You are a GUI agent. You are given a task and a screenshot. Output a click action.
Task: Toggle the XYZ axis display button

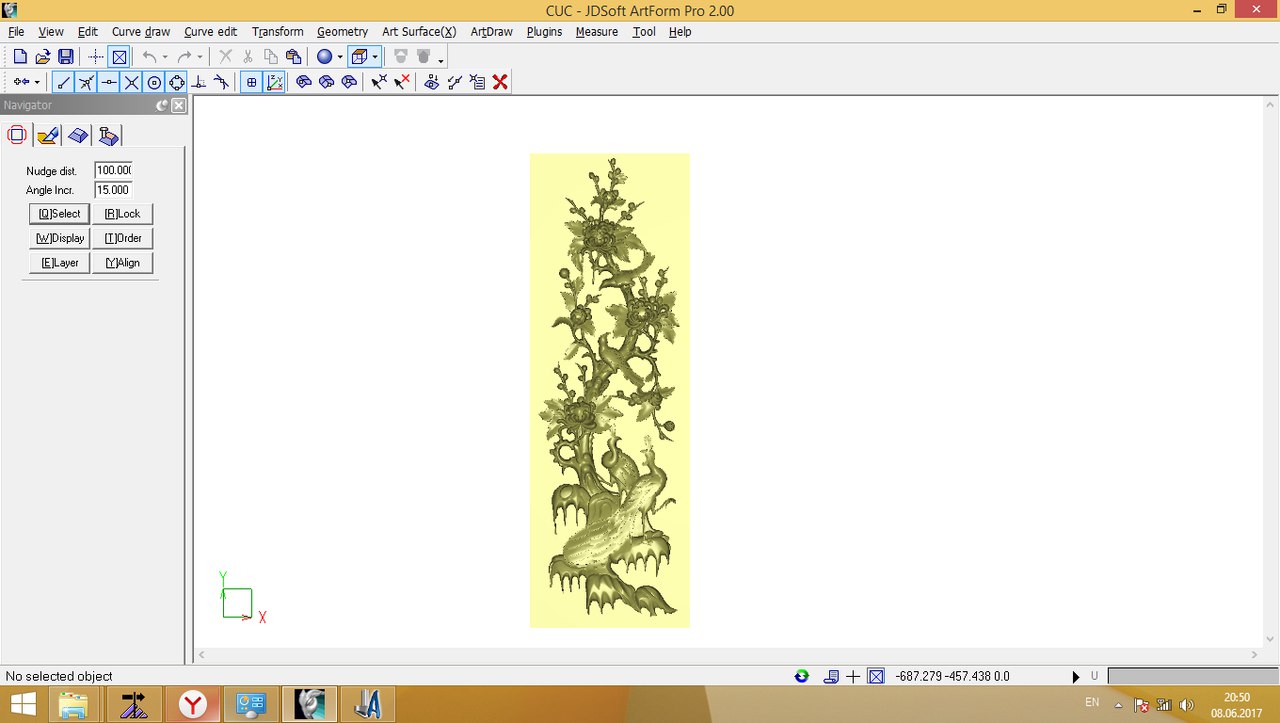[274, 82]
